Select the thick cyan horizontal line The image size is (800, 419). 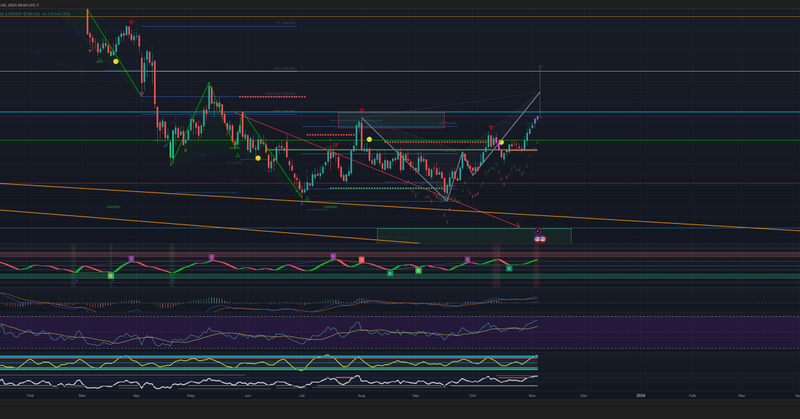(400, 112)
